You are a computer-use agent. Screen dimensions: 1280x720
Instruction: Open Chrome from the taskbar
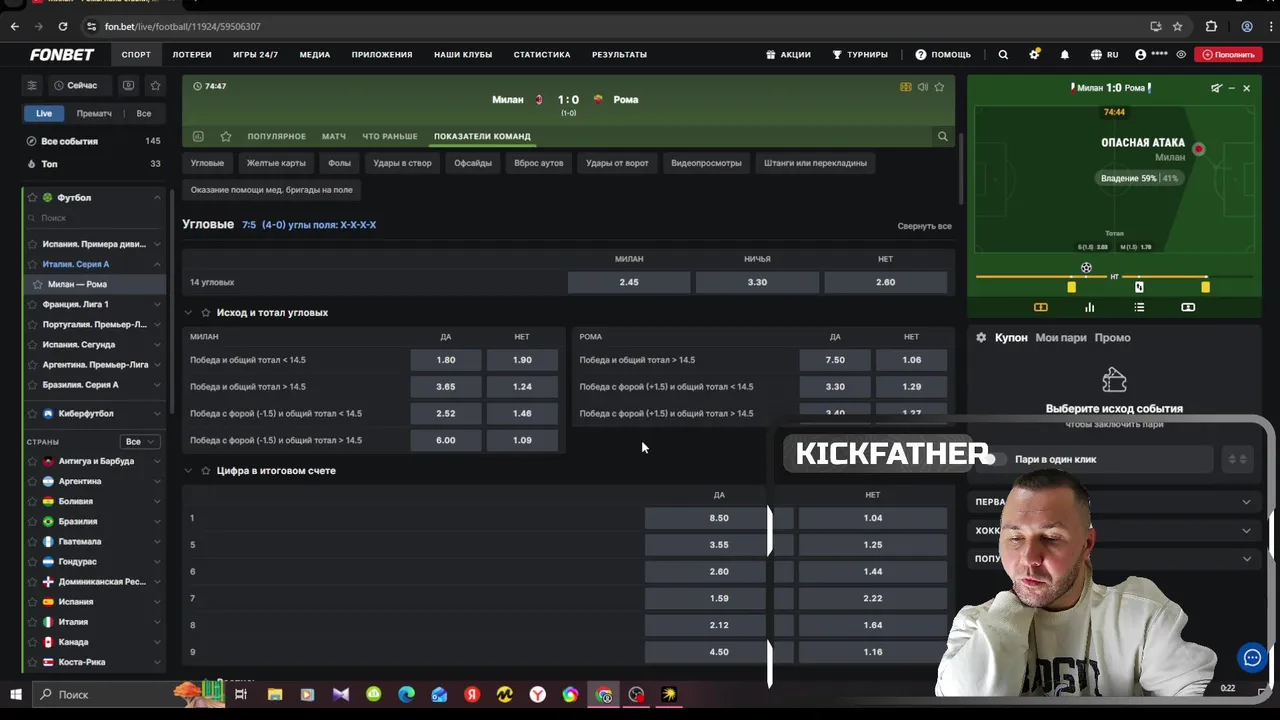(604, 695)
